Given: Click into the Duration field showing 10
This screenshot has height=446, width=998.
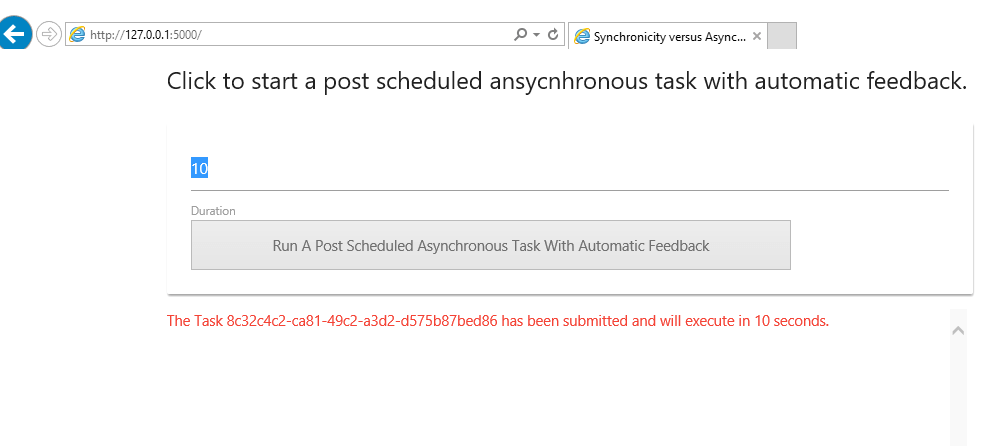Looking at the screenshot, I should click(570, 169).
